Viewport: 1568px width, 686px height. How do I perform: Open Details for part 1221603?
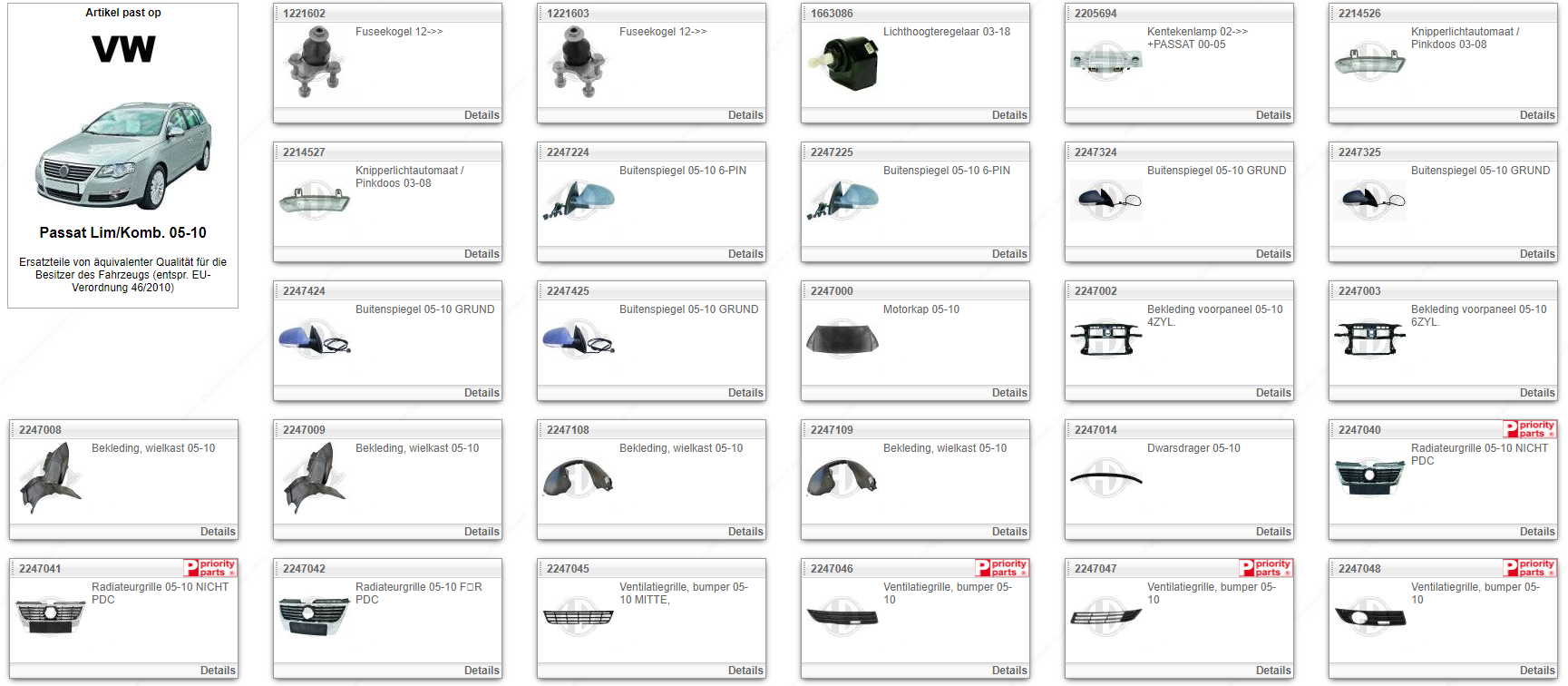[x=745, y=115]
